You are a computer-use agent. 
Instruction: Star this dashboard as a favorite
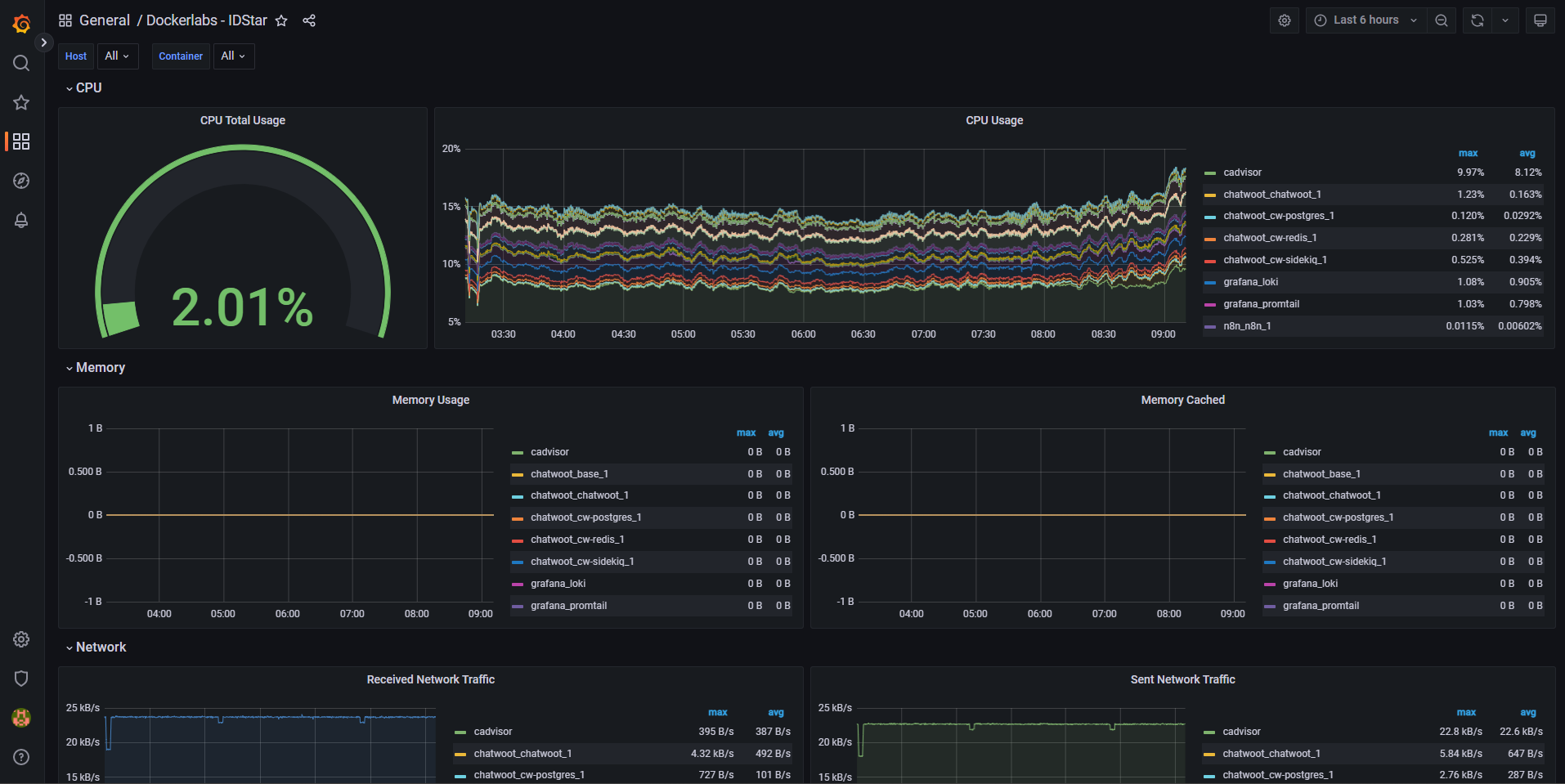click(x=281, y=20)
